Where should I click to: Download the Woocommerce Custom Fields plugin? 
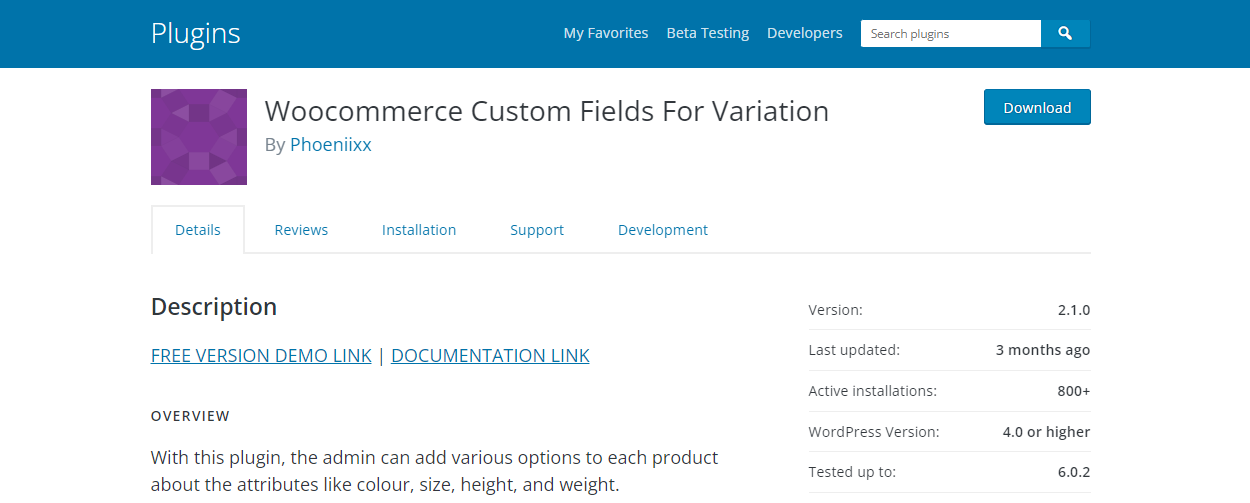[1037, 107]
